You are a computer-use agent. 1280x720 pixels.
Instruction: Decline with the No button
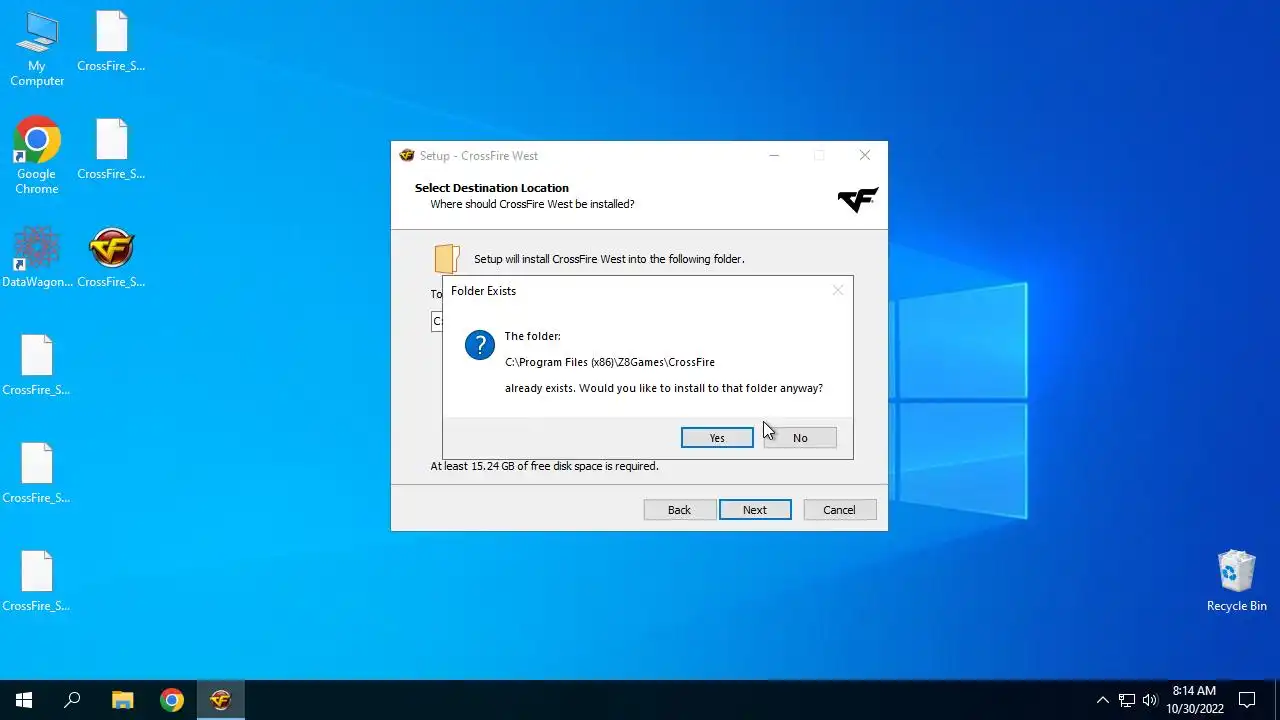800,438
